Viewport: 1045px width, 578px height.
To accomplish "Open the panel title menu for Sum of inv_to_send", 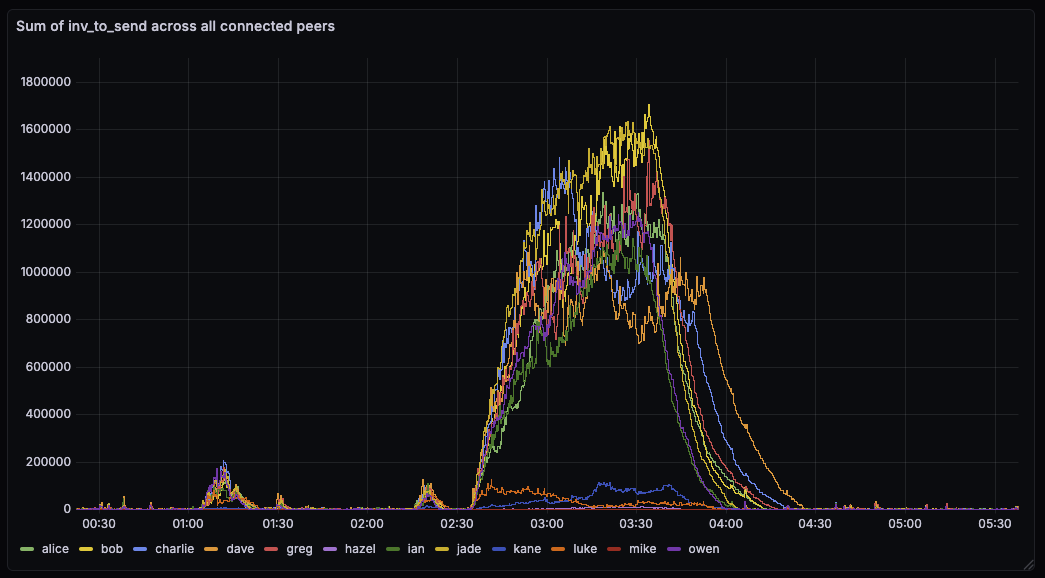I will 175,26.
